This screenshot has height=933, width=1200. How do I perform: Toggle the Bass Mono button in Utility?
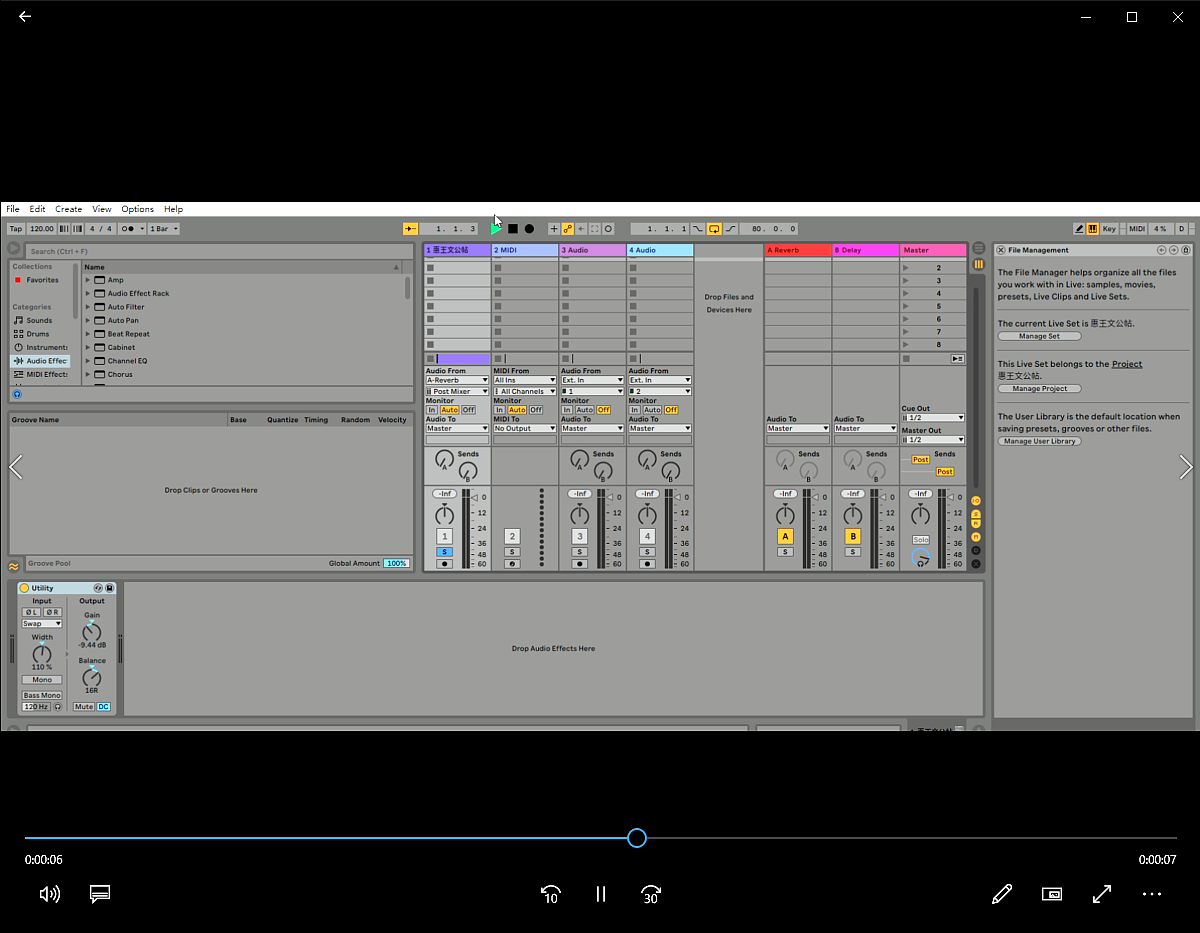pyautogui.click(x=42, y=695)
